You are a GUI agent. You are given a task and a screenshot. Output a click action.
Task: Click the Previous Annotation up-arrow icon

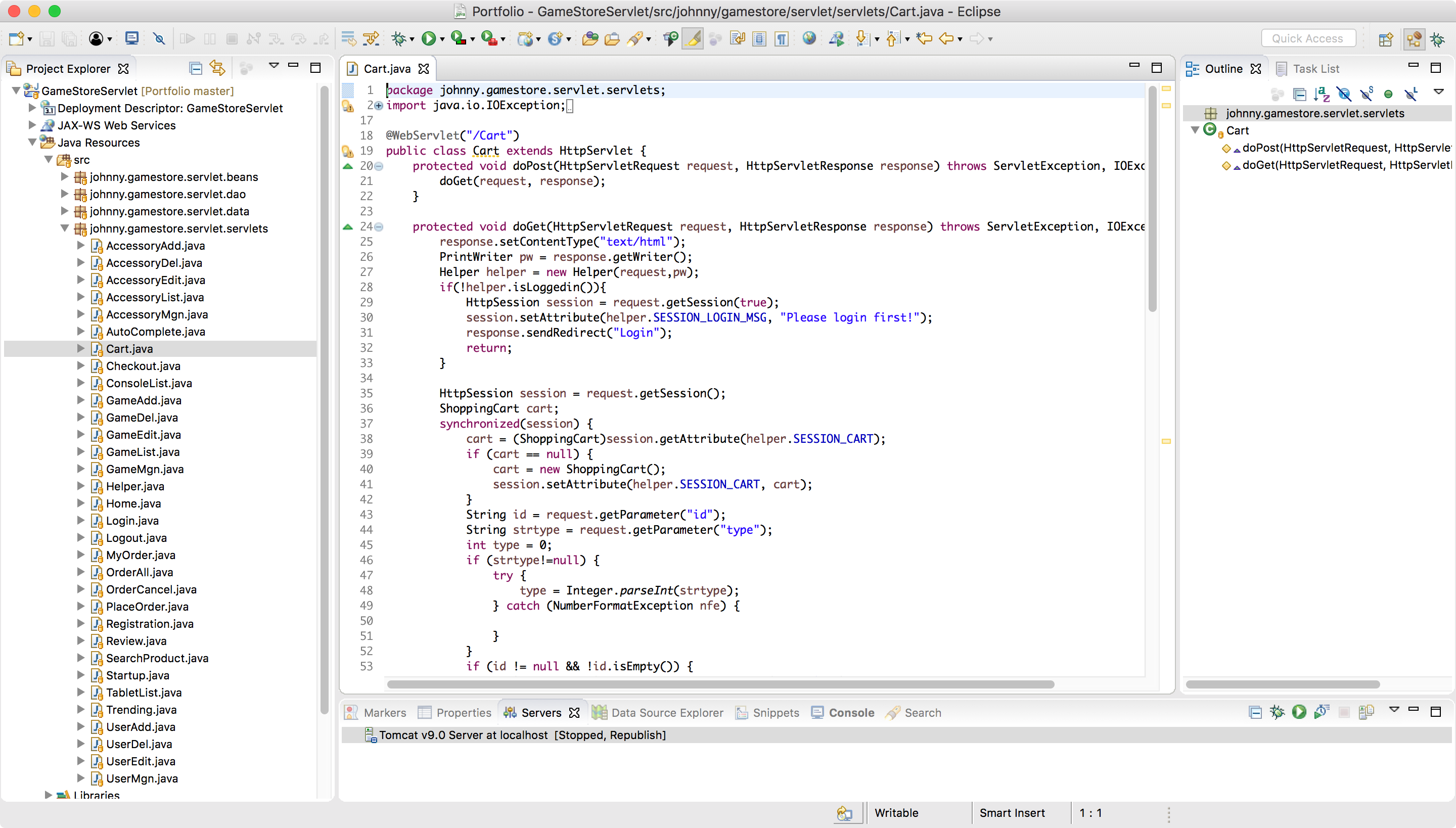(893, 38)
